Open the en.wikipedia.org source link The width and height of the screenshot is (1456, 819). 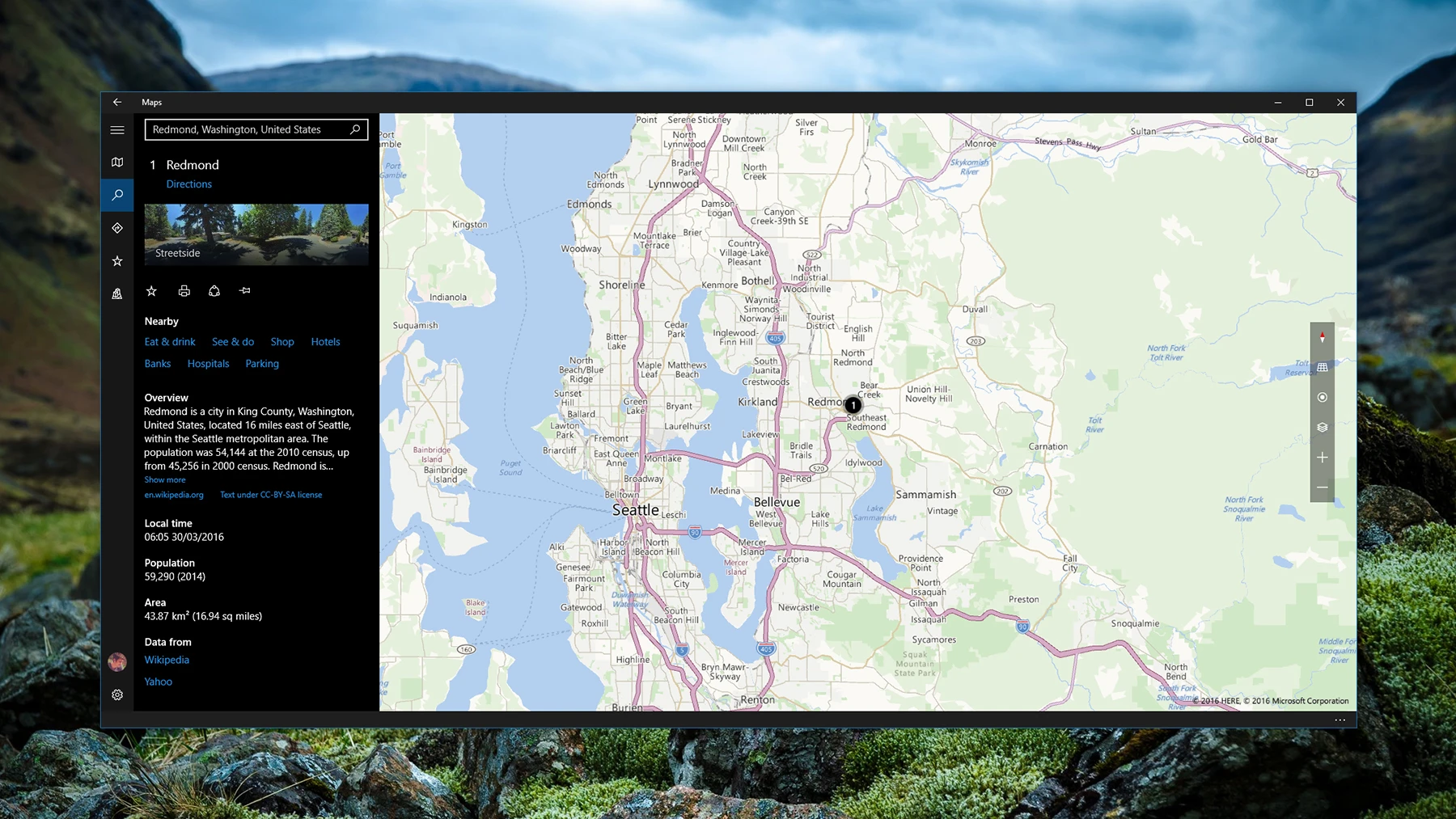(174, 495)
